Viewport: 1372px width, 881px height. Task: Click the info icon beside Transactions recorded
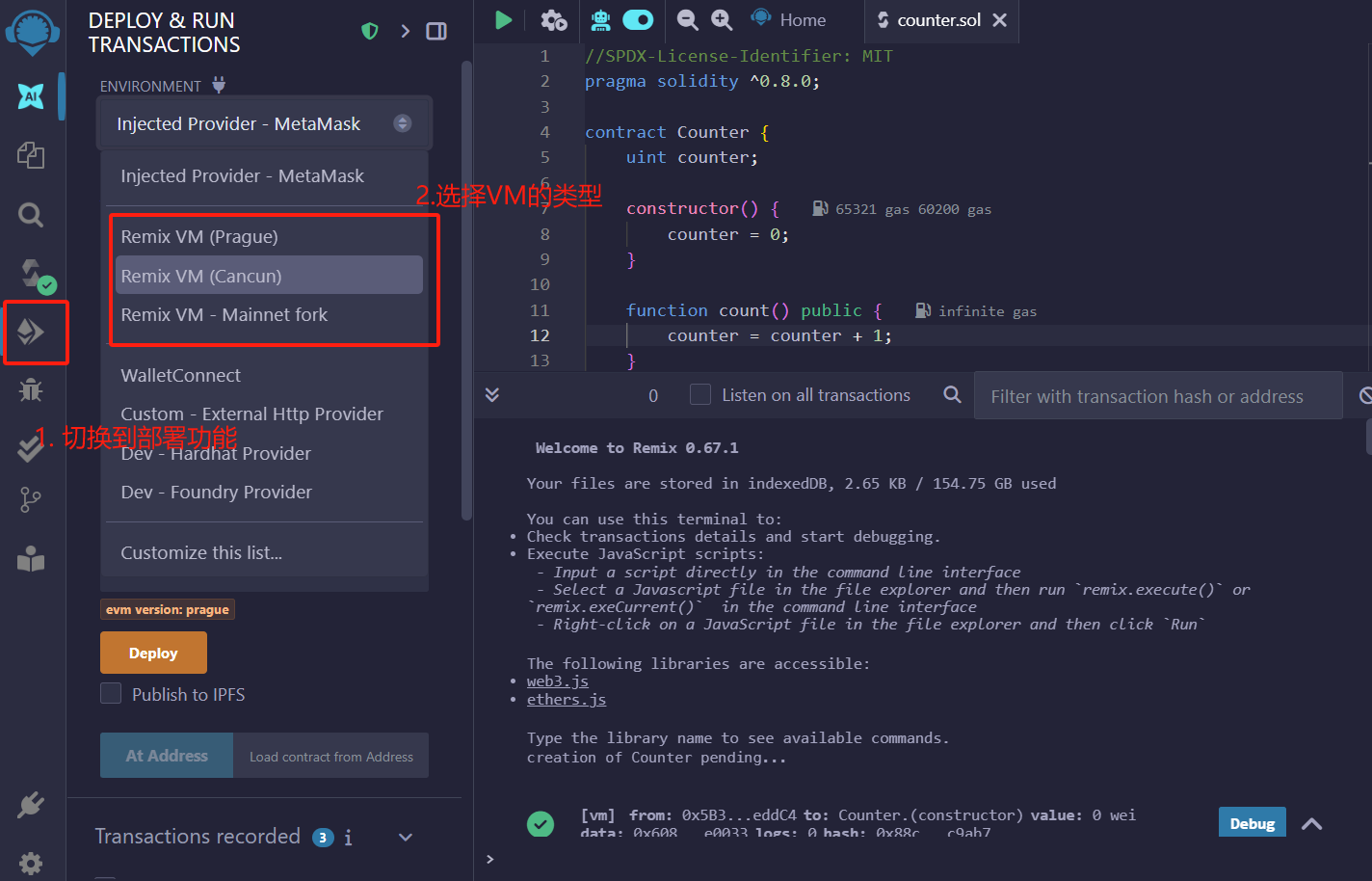click(348, 838)
